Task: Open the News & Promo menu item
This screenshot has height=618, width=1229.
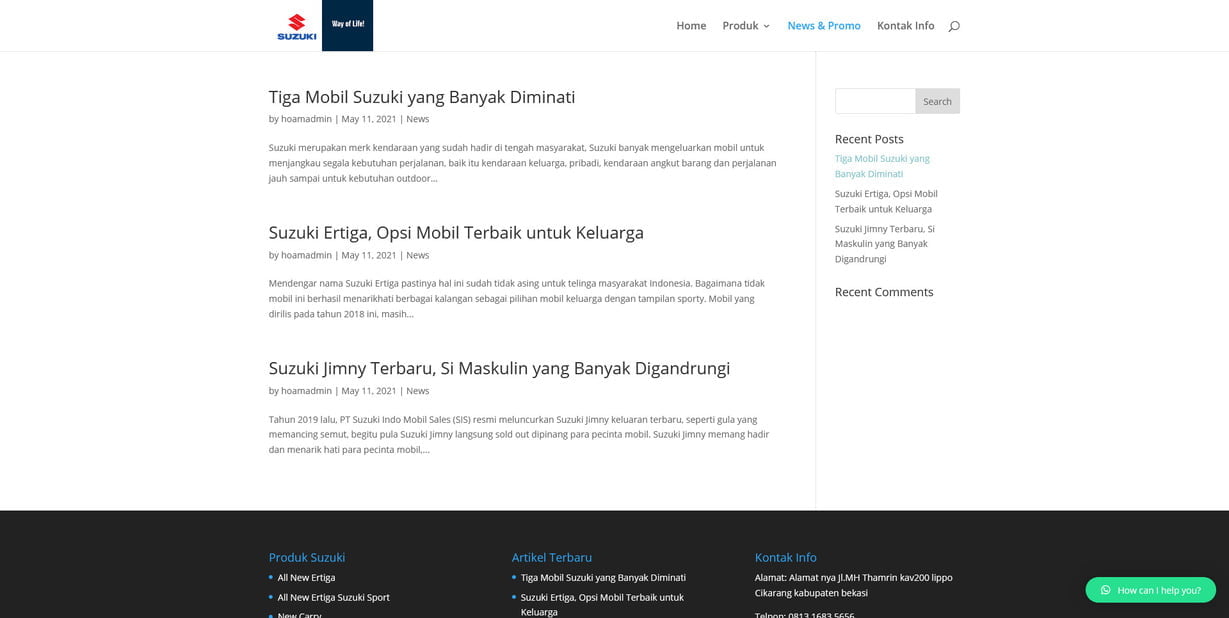Action: [824, 26]
